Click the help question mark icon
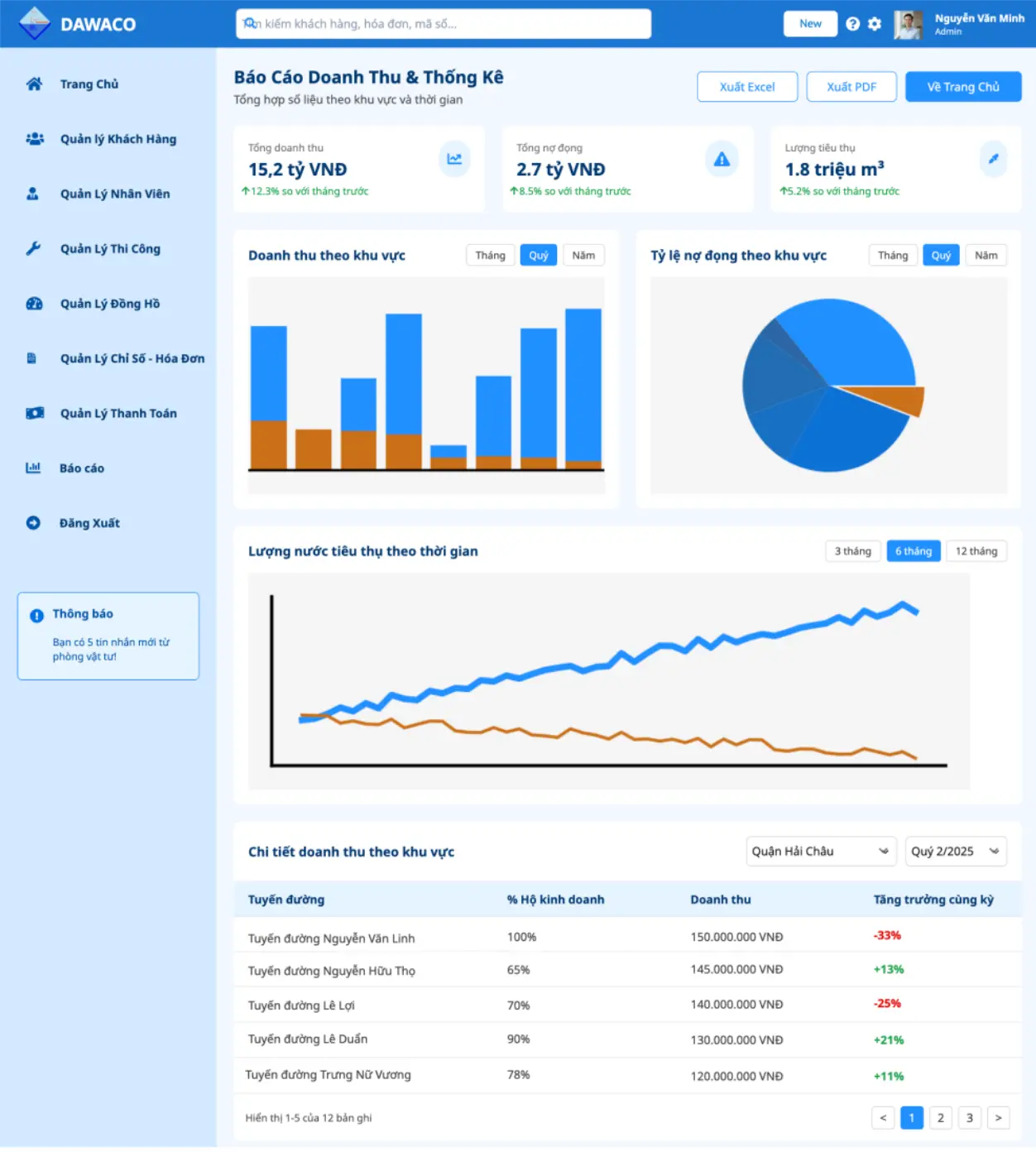1036x1152 pixels. [x=852, y=24]
